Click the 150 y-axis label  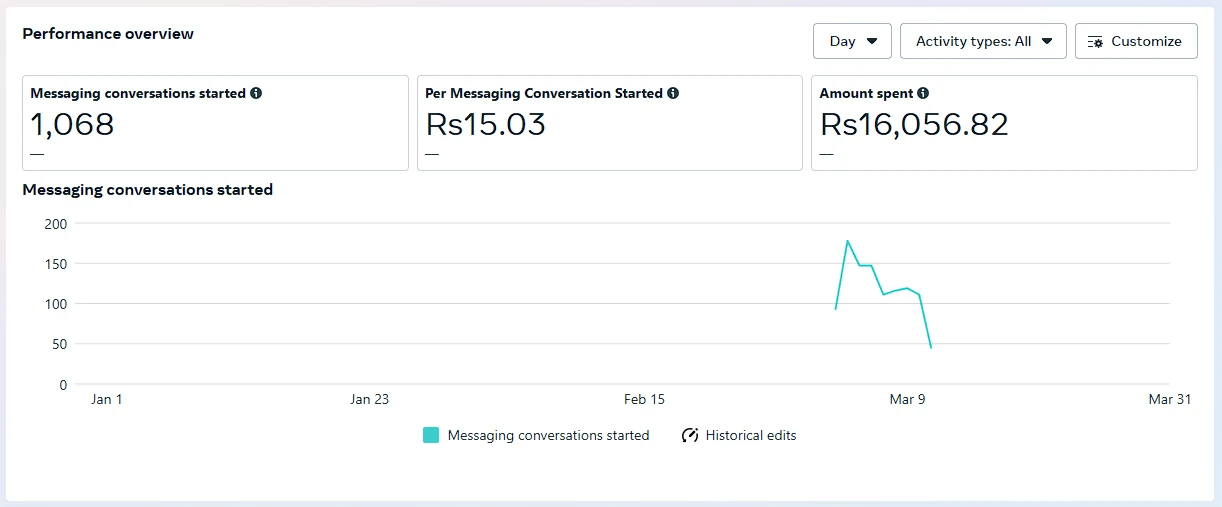click(56, 264)
